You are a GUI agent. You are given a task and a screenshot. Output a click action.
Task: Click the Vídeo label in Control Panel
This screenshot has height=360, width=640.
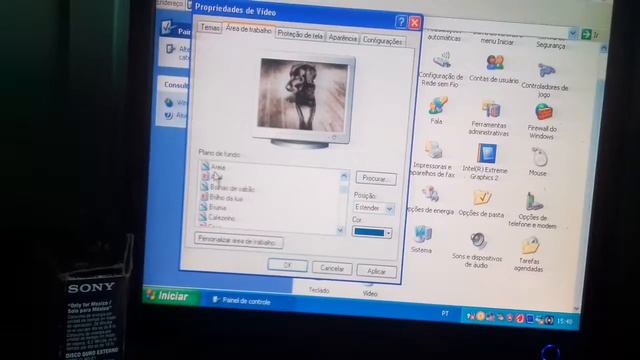click(x=370, y=293)
